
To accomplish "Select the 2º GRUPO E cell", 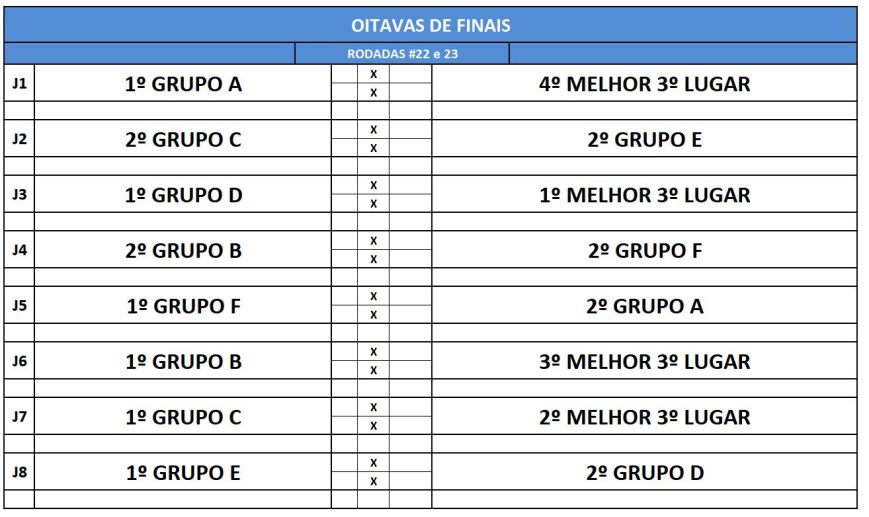I will [644, 139].
